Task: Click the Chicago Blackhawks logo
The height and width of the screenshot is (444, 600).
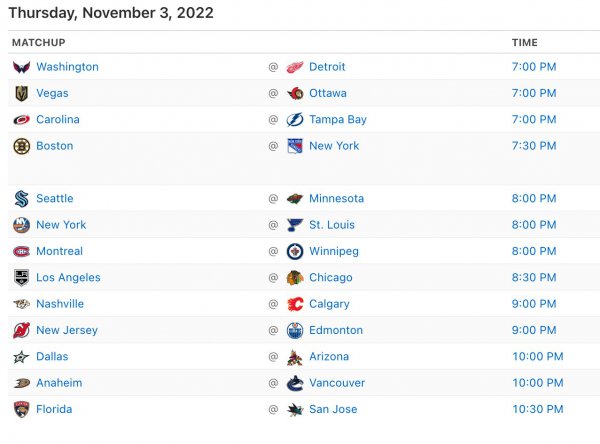Action: 294,278
